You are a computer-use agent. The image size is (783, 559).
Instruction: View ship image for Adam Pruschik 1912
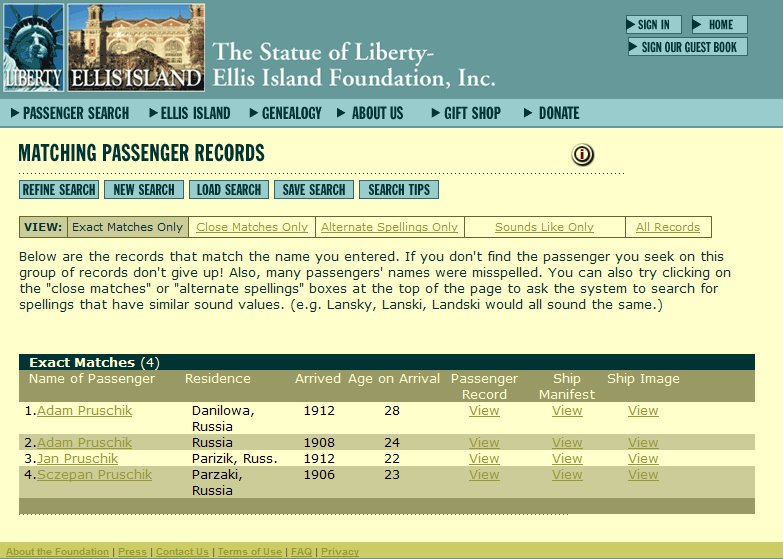[x=643, y=411]
